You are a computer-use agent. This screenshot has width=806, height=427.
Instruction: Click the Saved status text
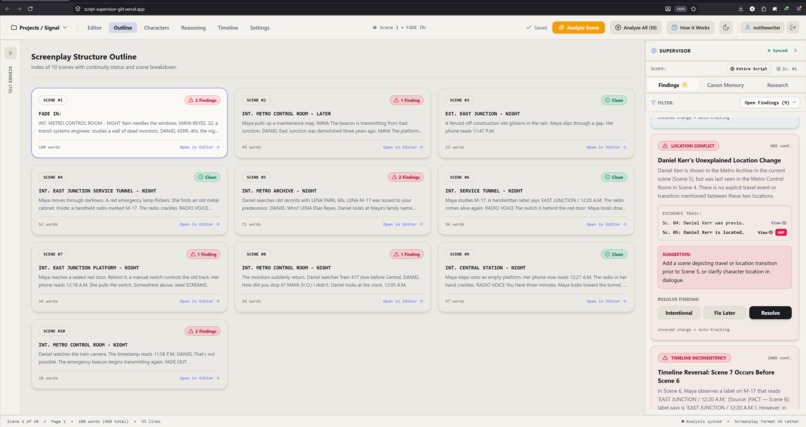click(x=536, y=28)
